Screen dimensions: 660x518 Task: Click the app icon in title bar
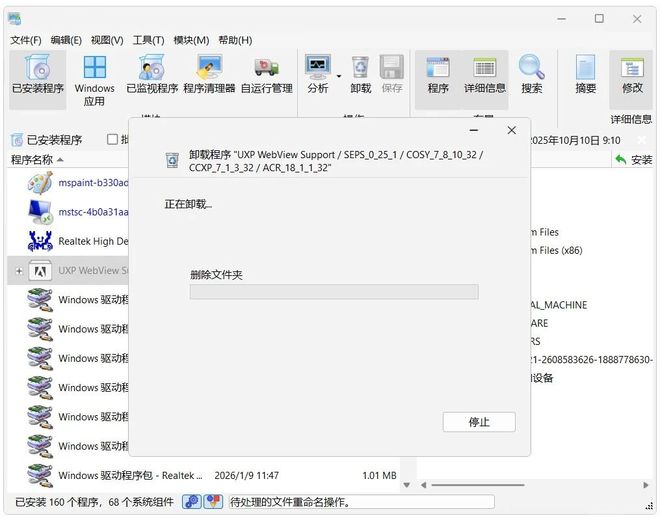pos(15,19)
